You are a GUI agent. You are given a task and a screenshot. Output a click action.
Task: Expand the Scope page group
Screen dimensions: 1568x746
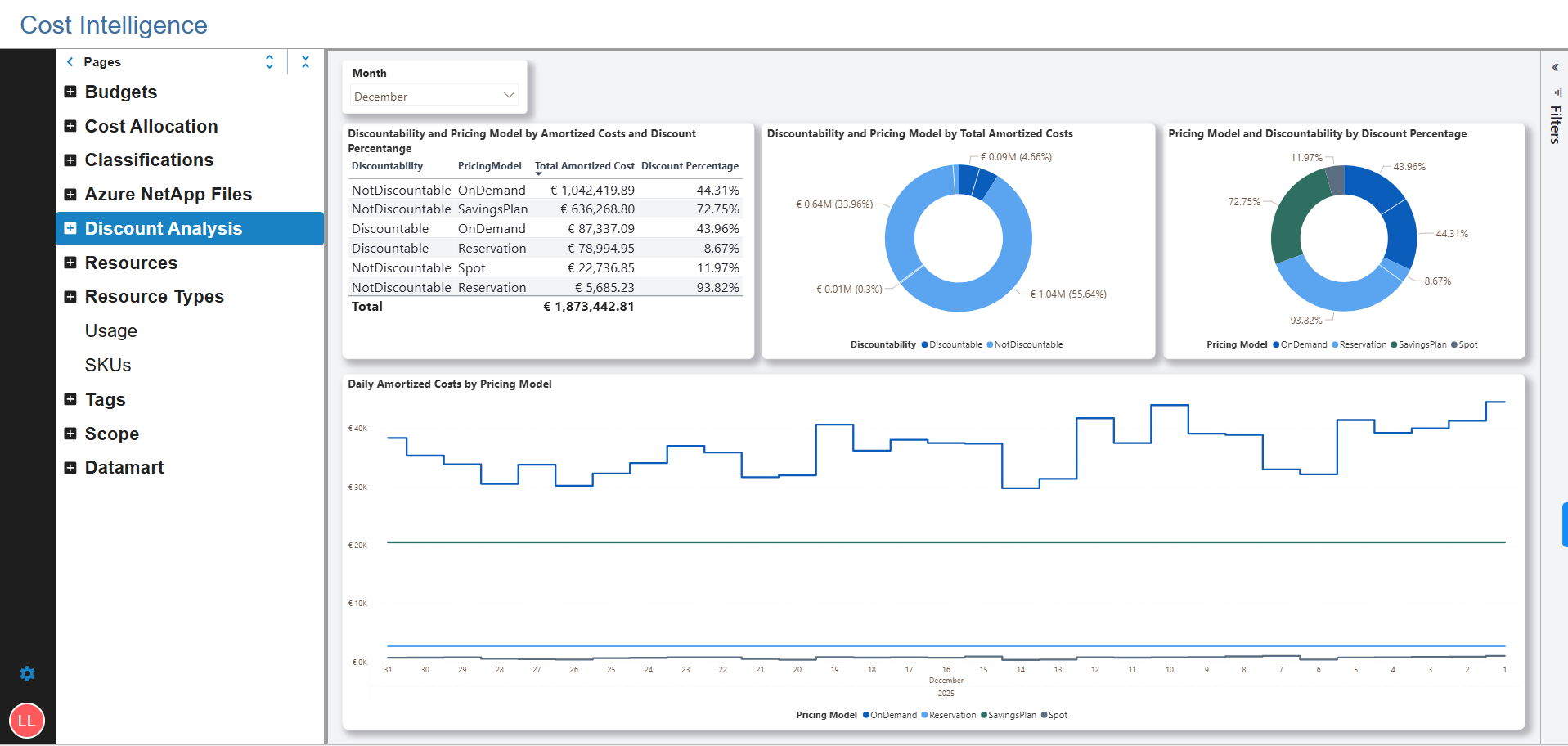(70, 434)
